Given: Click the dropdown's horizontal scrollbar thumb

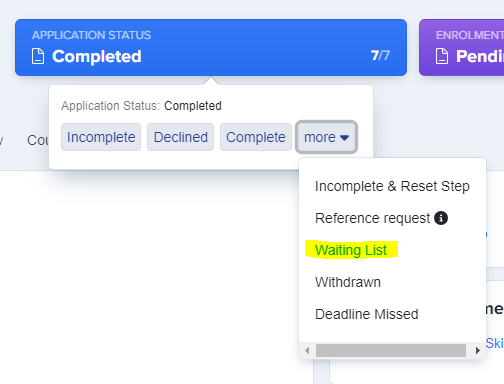Looking at the screenshot, I should [x=391, y=350].
